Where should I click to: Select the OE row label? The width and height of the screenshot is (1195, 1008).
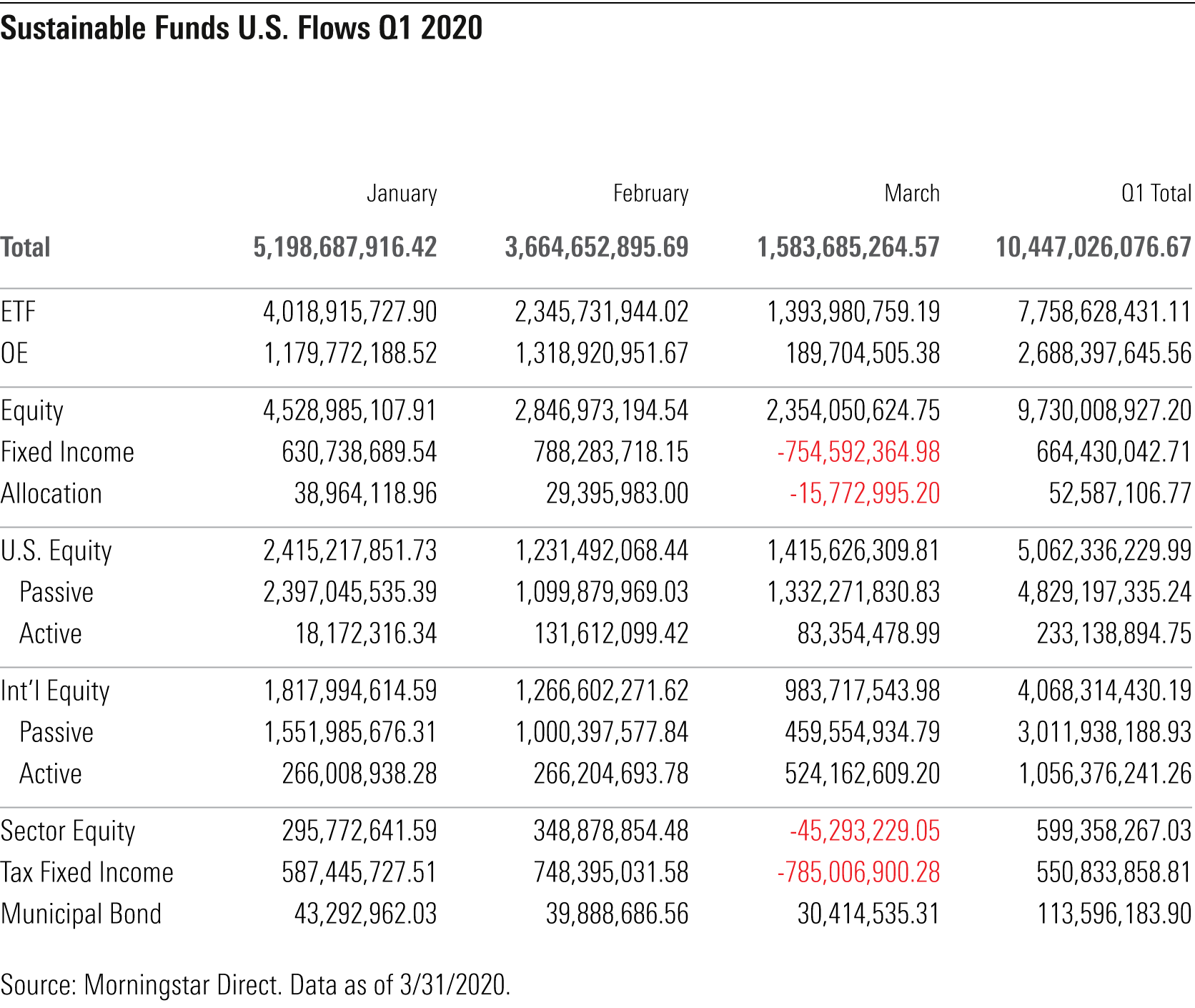coord(15,353)
